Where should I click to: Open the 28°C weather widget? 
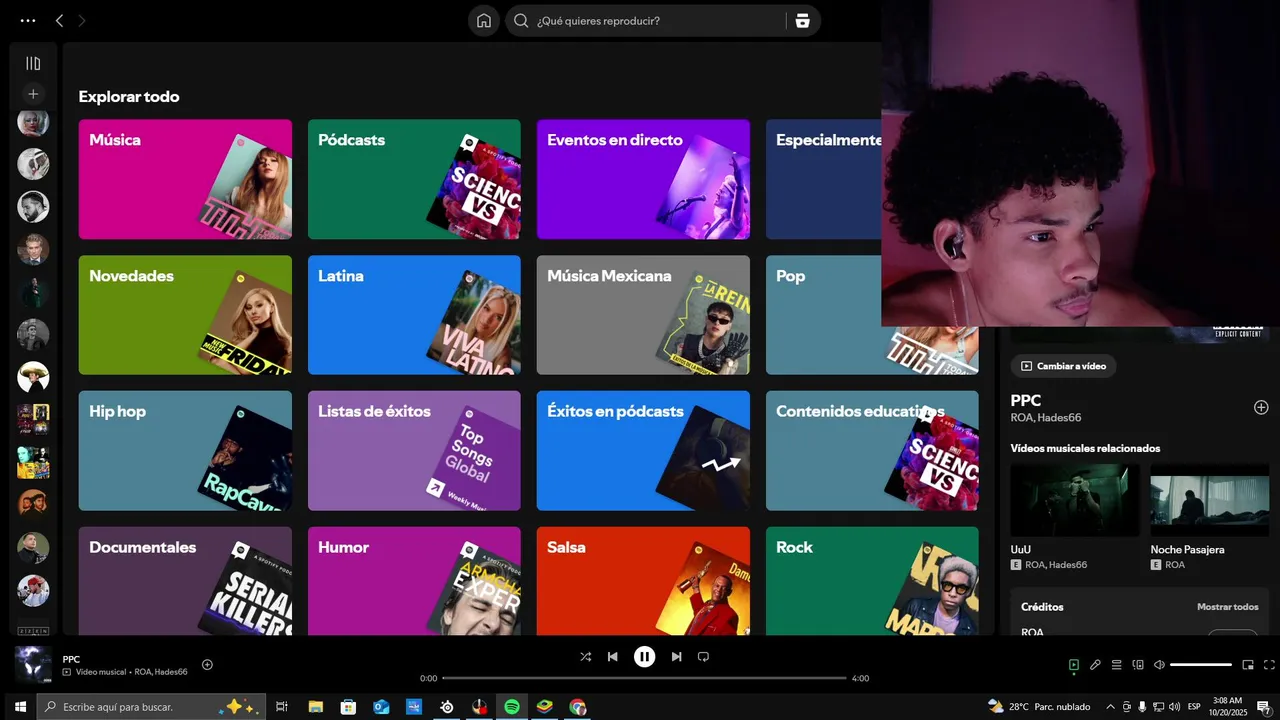[1039, 707]
